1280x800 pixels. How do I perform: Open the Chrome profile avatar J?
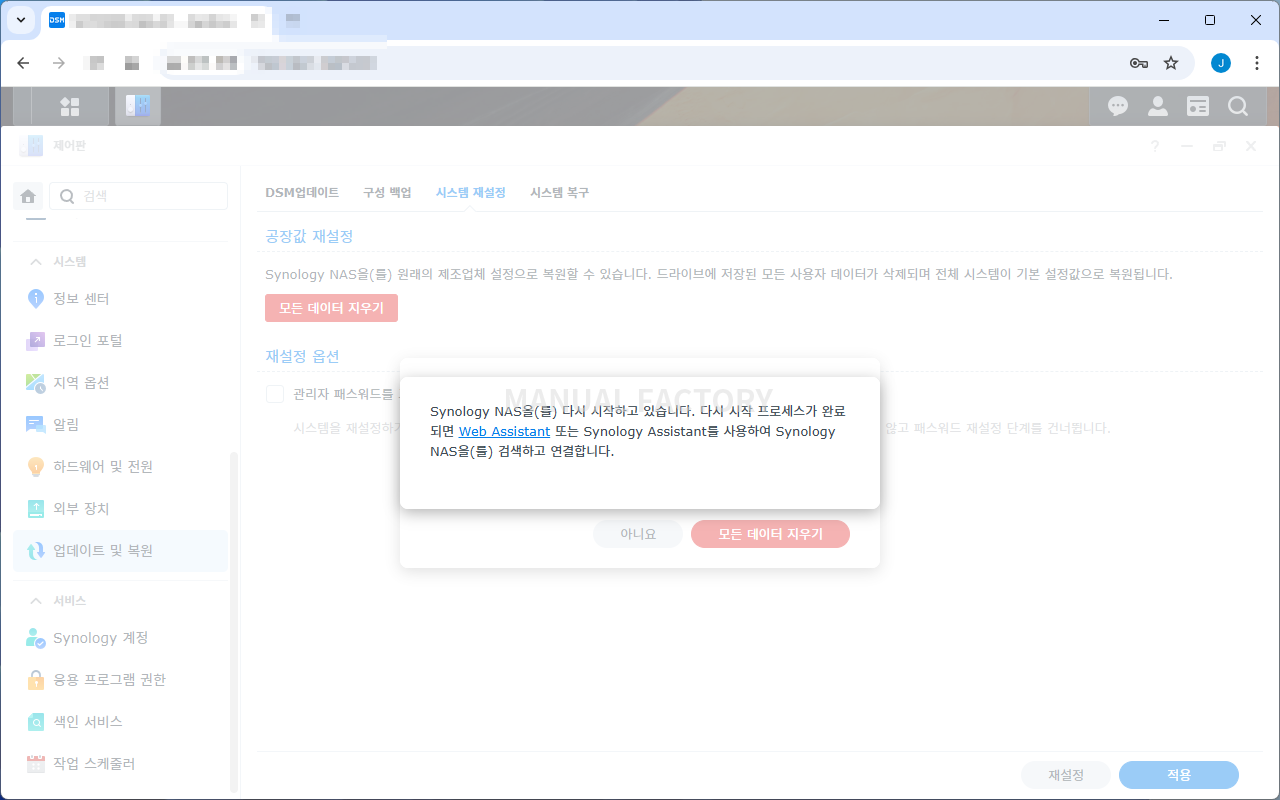[x=1220, y=63]
